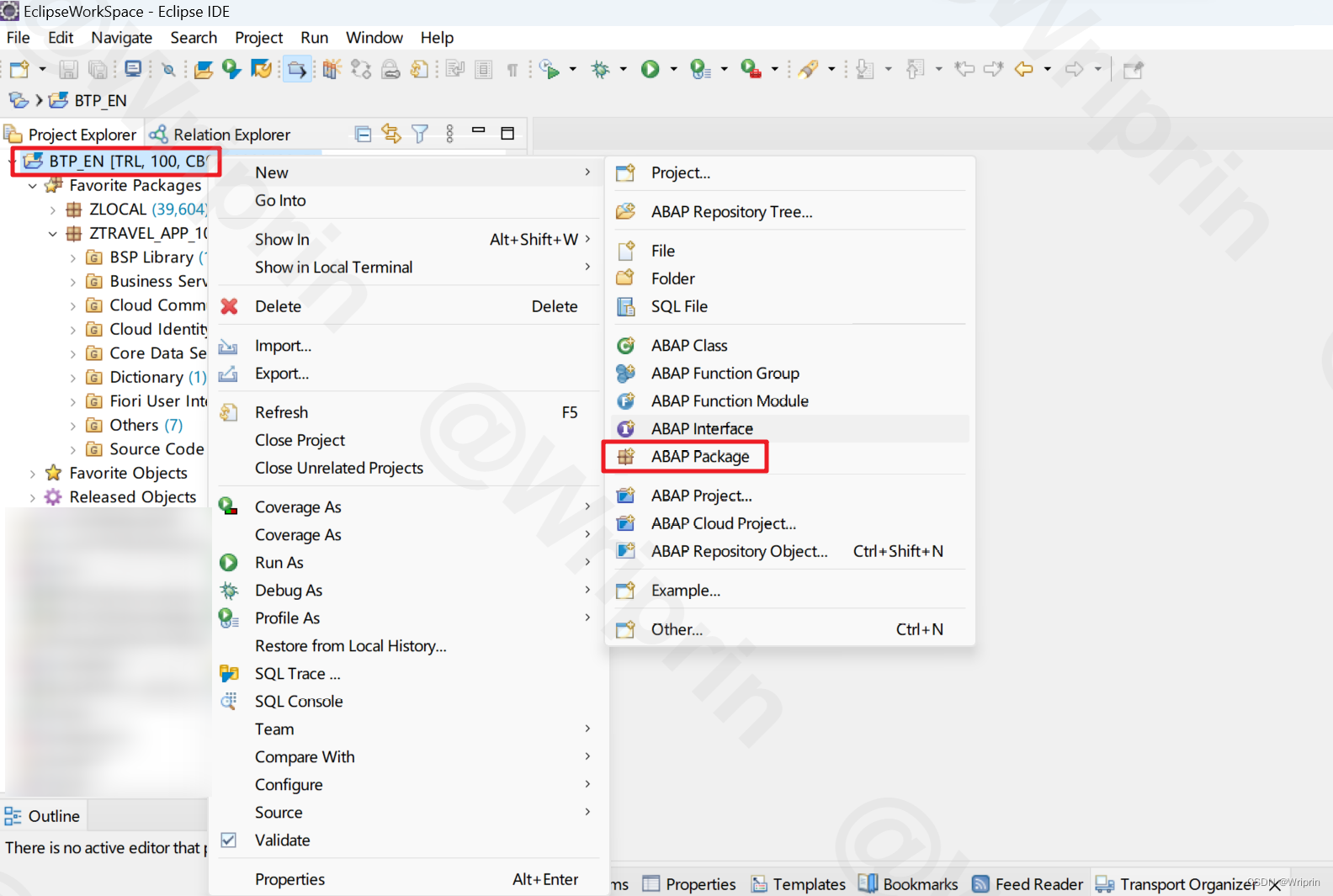Expand the BSP Library folder
This screenshot has height=896, width=1333.
(x=73, y=257)
